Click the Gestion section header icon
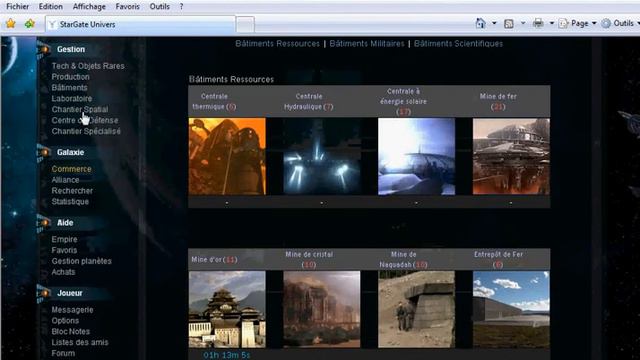 click(x=44, y=49)
